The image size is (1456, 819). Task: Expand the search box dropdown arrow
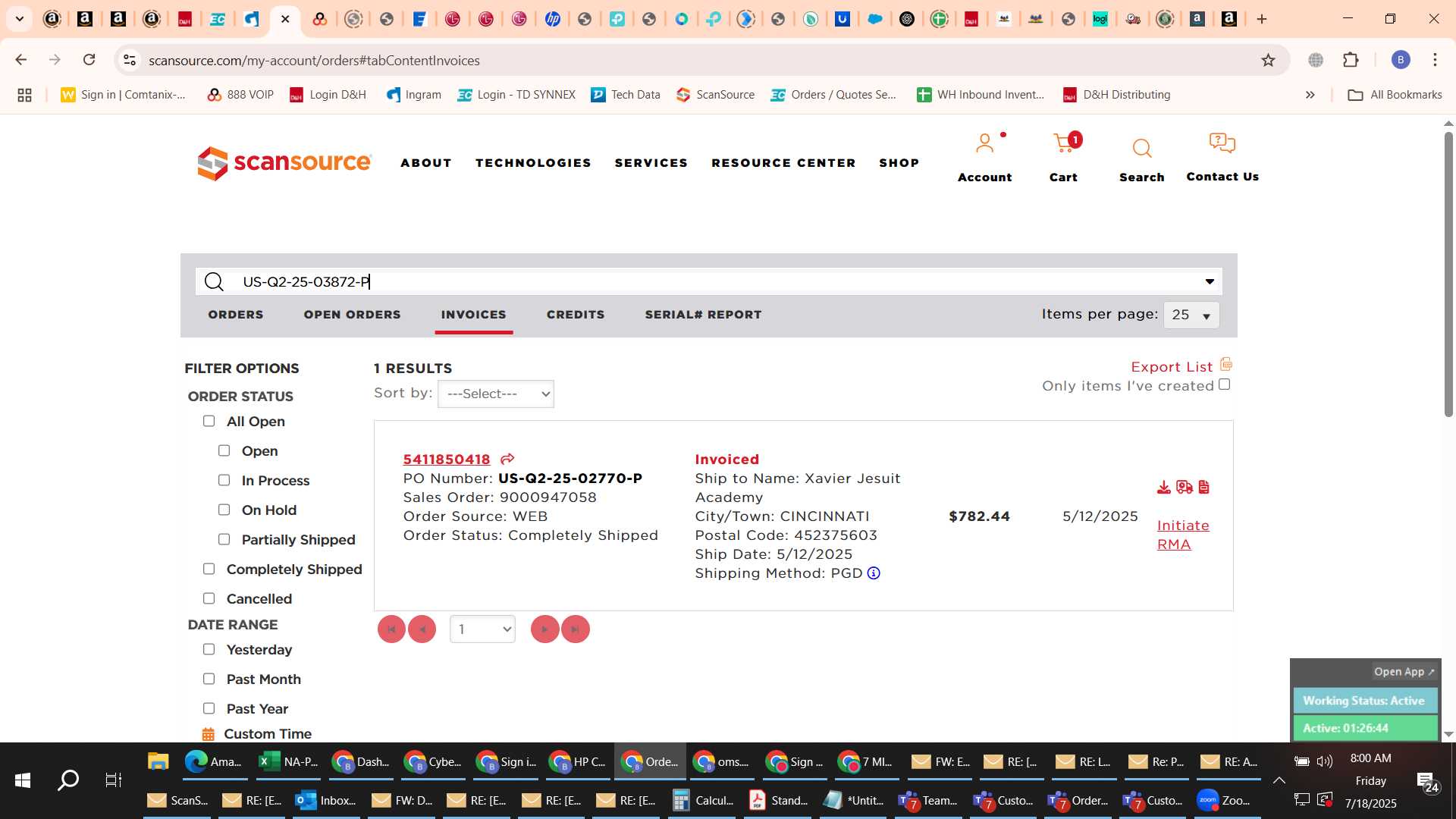1210,282
